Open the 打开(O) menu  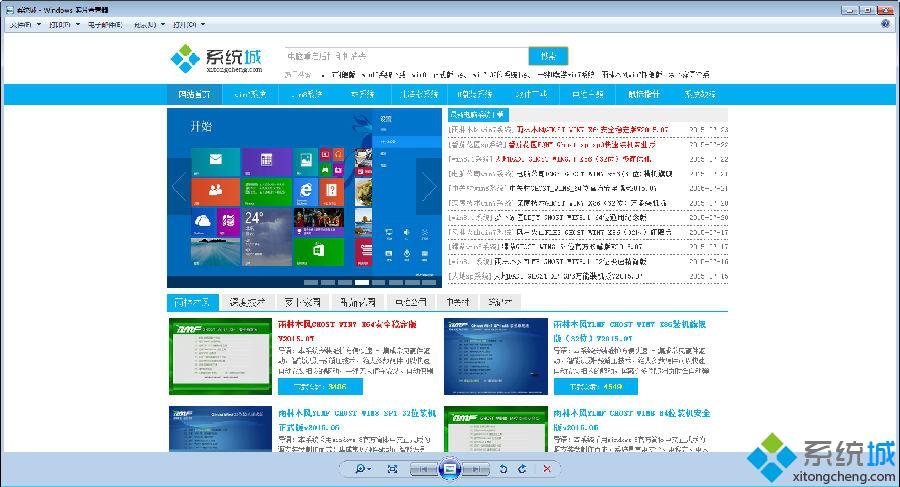[188, 25]
